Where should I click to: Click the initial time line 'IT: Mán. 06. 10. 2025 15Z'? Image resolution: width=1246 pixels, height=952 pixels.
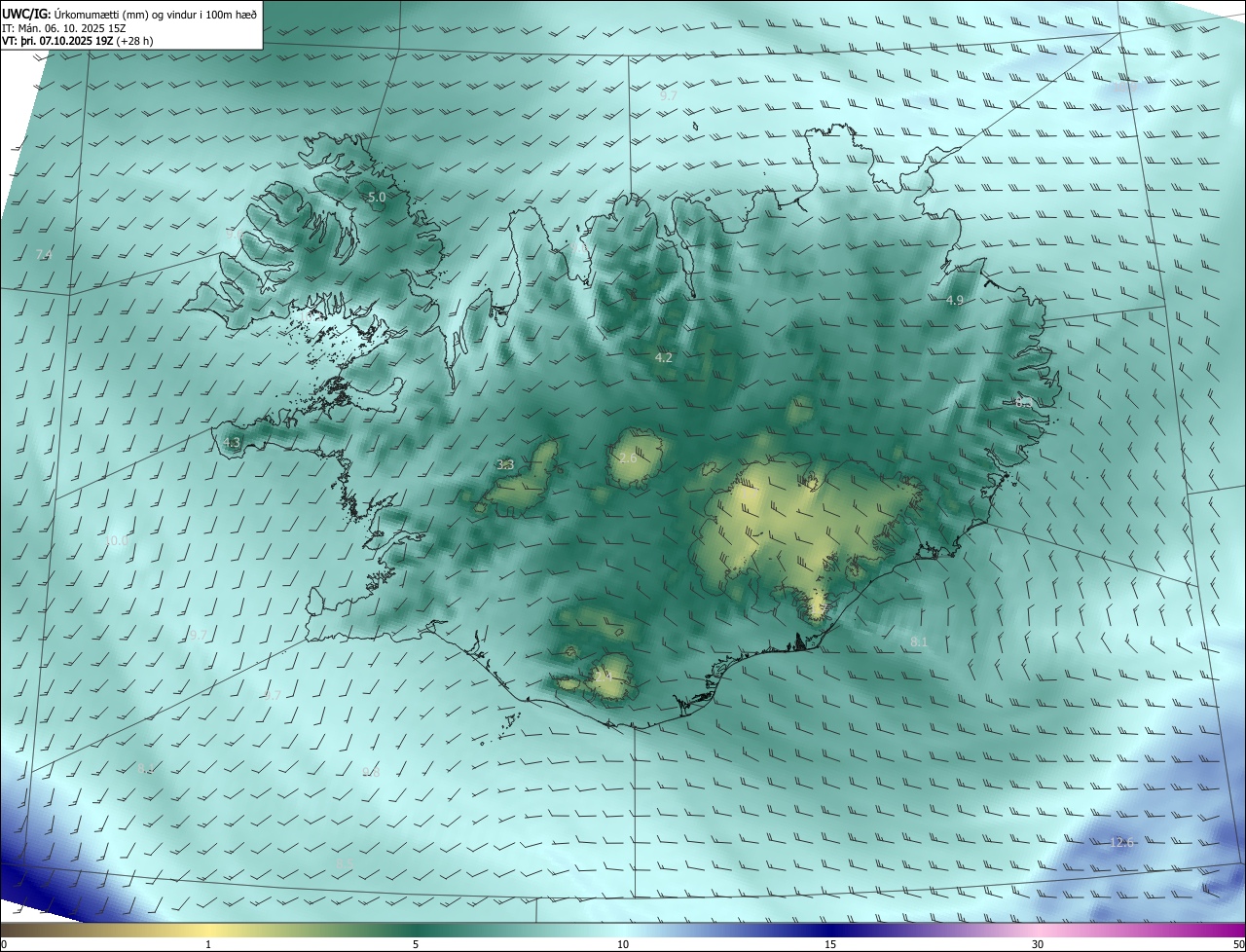[x=65, y=27]
